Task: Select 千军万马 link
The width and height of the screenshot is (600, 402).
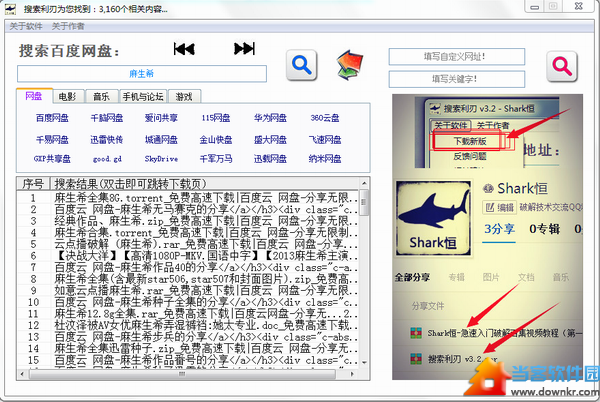Action: [x=216, y=159]
